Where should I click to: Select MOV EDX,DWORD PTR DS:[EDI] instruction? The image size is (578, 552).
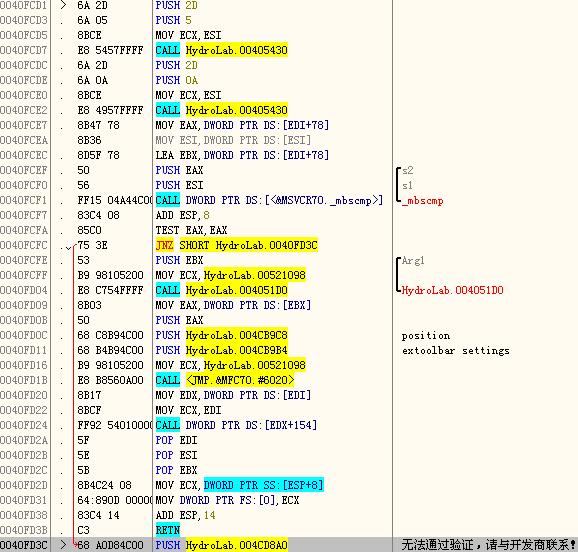pos(233,395)
